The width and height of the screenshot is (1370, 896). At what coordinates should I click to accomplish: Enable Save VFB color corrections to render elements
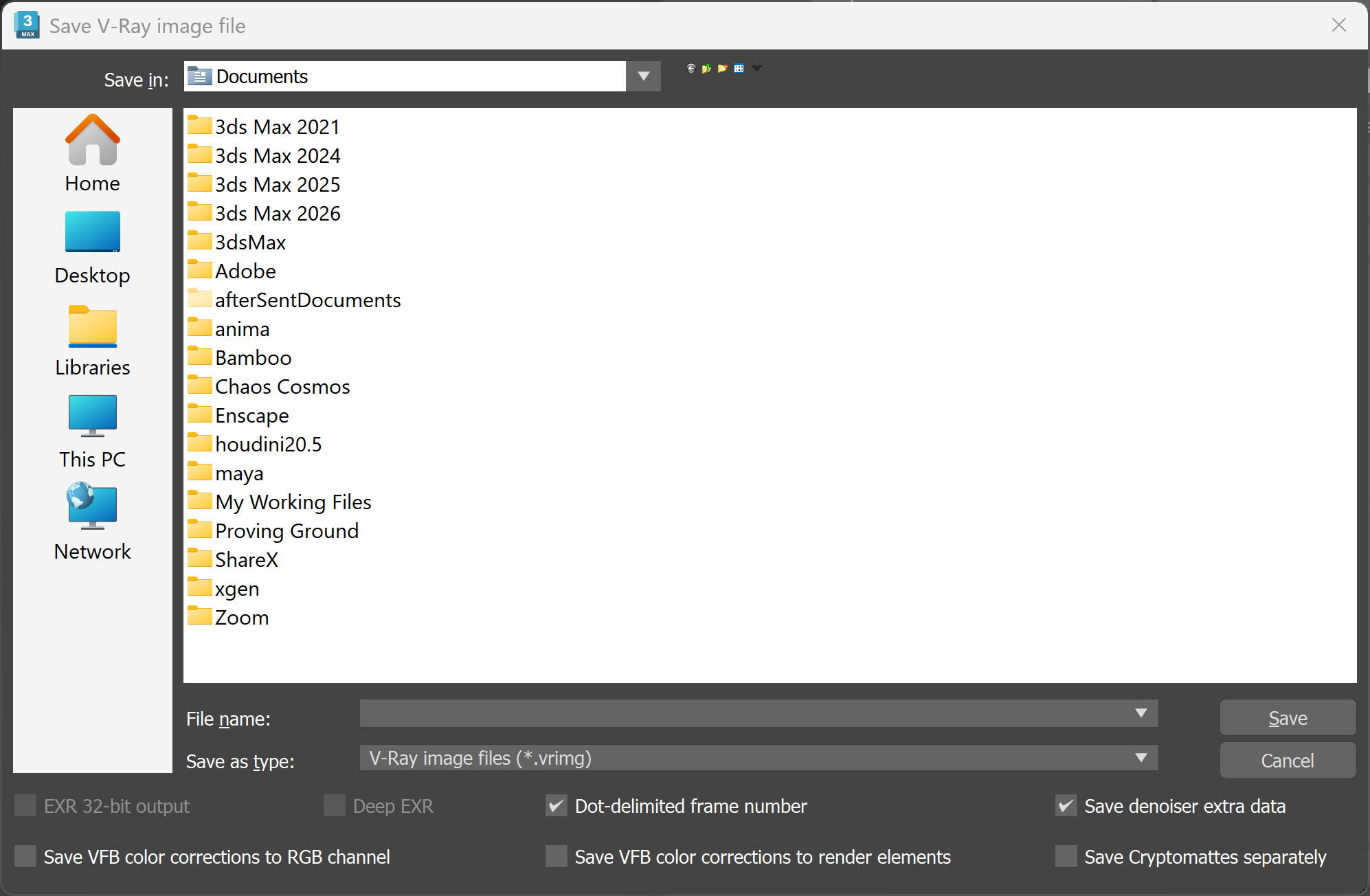click(557, 856)
